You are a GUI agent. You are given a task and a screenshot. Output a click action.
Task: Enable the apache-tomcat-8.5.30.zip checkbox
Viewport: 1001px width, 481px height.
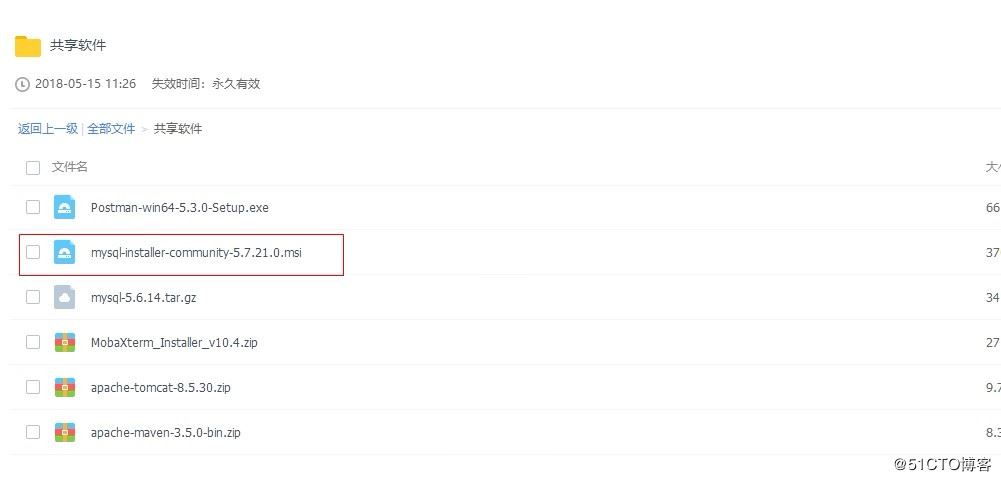click(33, 387)
